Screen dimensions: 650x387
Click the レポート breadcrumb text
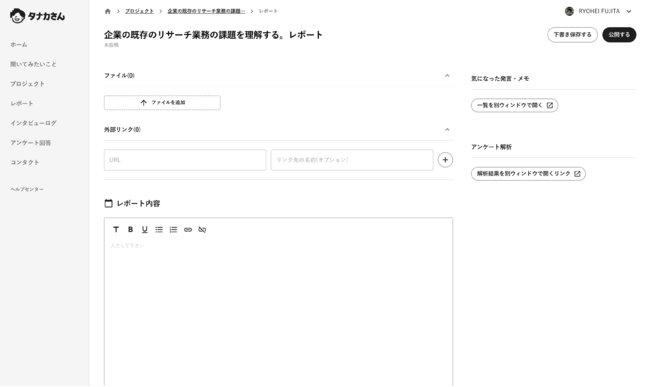[268, 11]
